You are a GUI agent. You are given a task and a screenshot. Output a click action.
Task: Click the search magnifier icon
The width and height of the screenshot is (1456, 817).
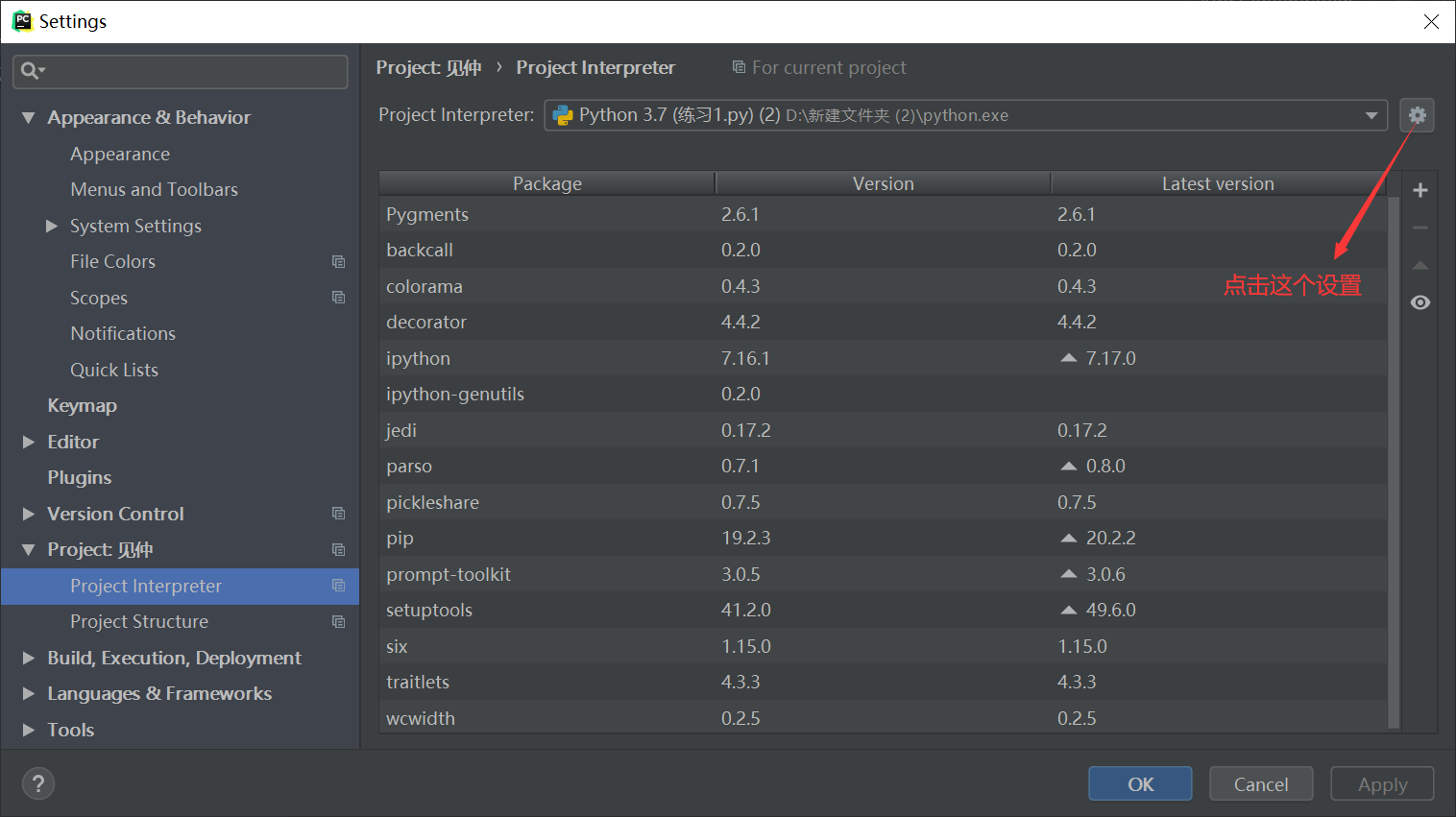coord(32,70)
